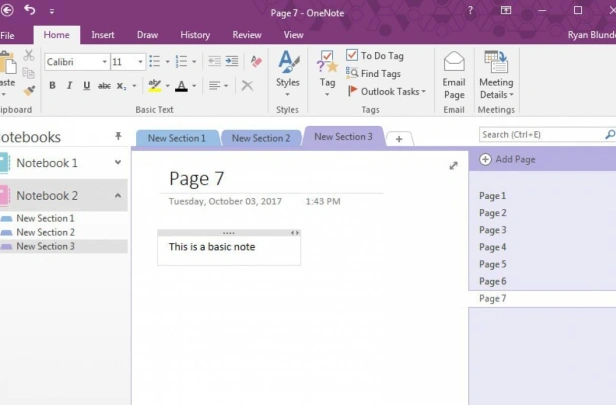Increase indent of the paragraph
The height and width of the screenshot is (405, 616).
click(x=232, y=61)
